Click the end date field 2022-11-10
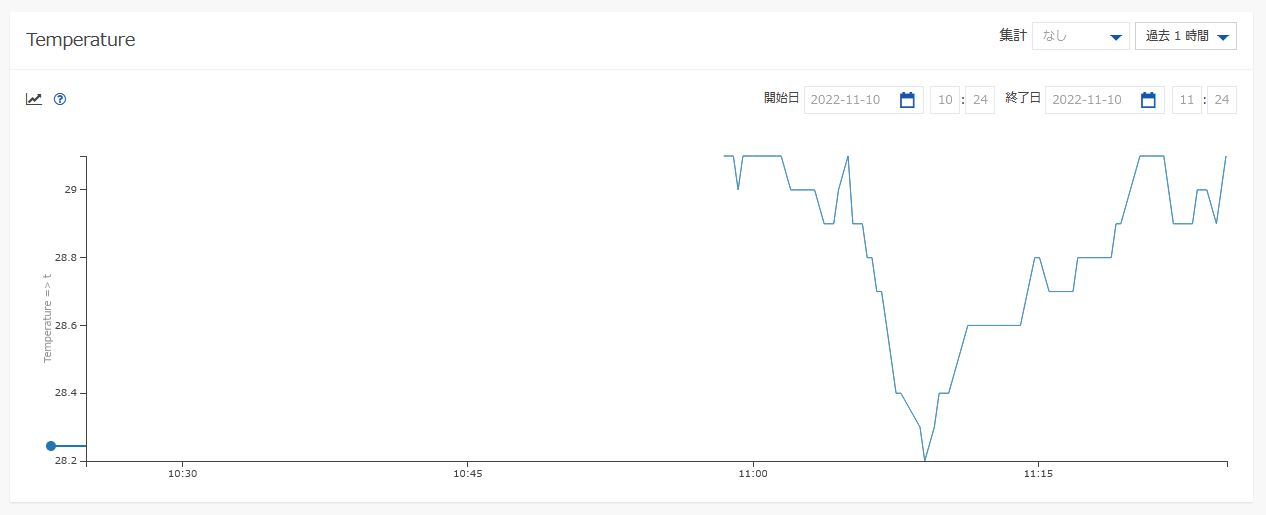The height and width of the screenshot is (515, 1266). 1092,100
